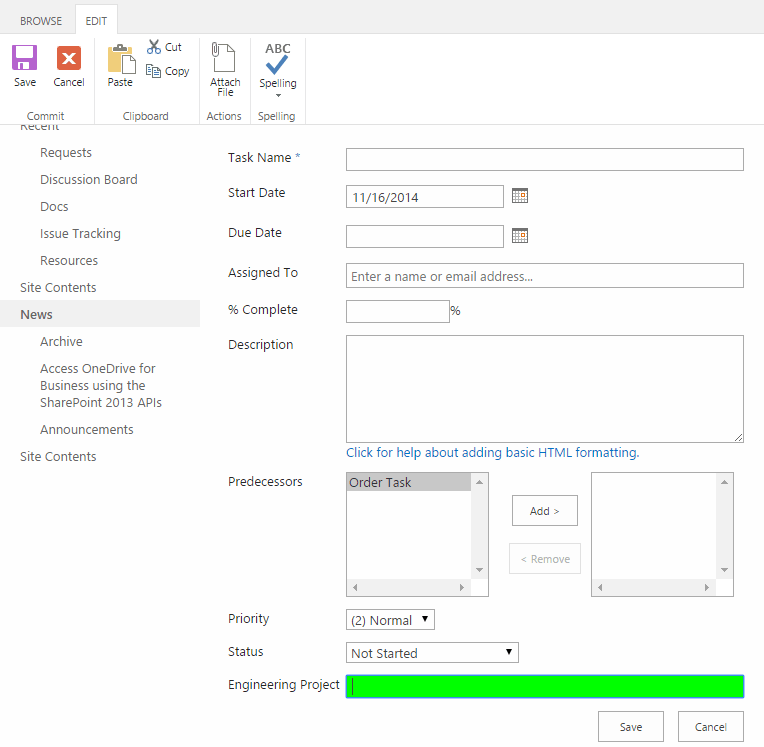764x747 pixels.
Task: Click the Add > predecessors button
Action: coord(544,511)
